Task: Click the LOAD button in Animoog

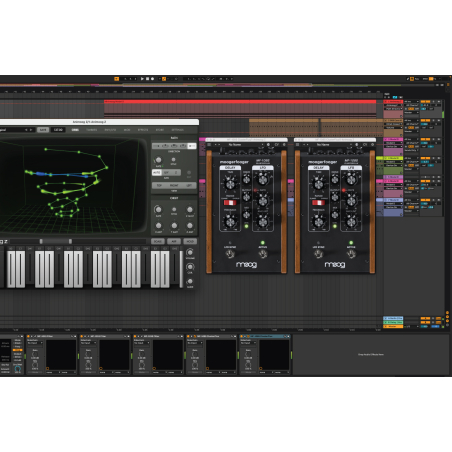Action: click(x=58, y=130)
